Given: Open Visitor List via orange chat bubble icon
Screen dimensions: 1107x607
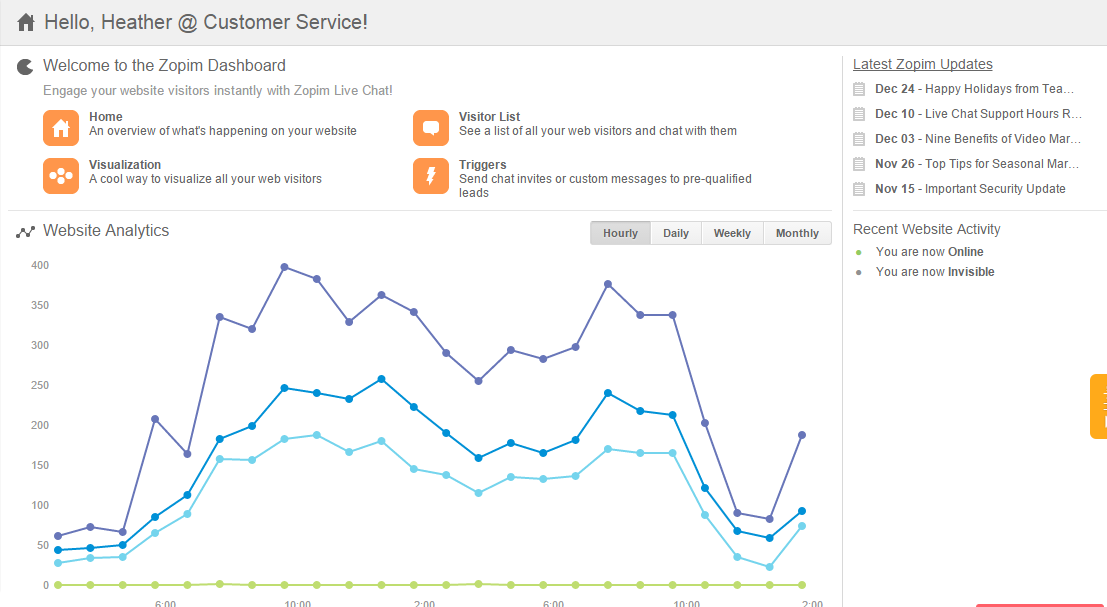Looking at the screenshot, I should tap(431, 128).
